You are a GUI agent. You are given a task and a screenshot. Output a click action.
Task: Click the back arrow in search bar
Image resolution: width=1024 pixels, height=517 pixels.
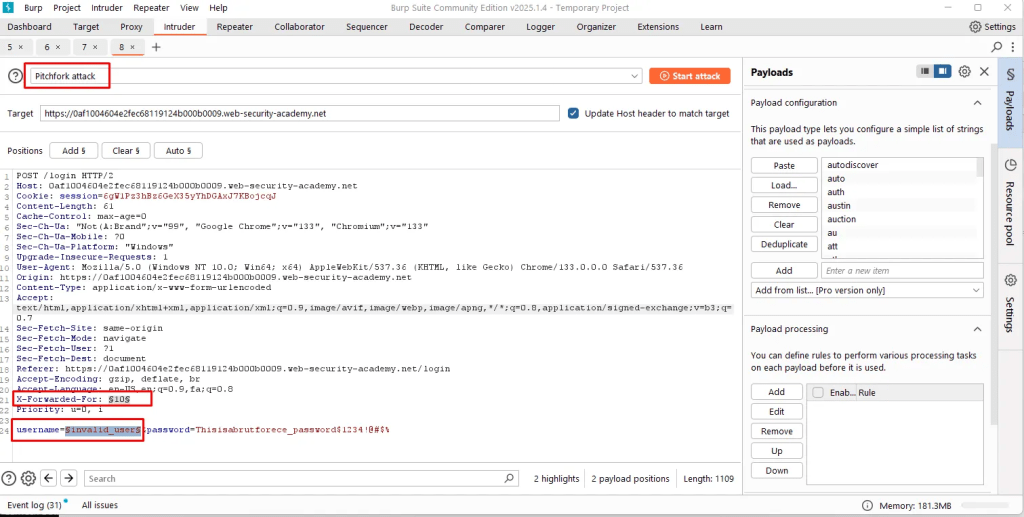[50, 478]
